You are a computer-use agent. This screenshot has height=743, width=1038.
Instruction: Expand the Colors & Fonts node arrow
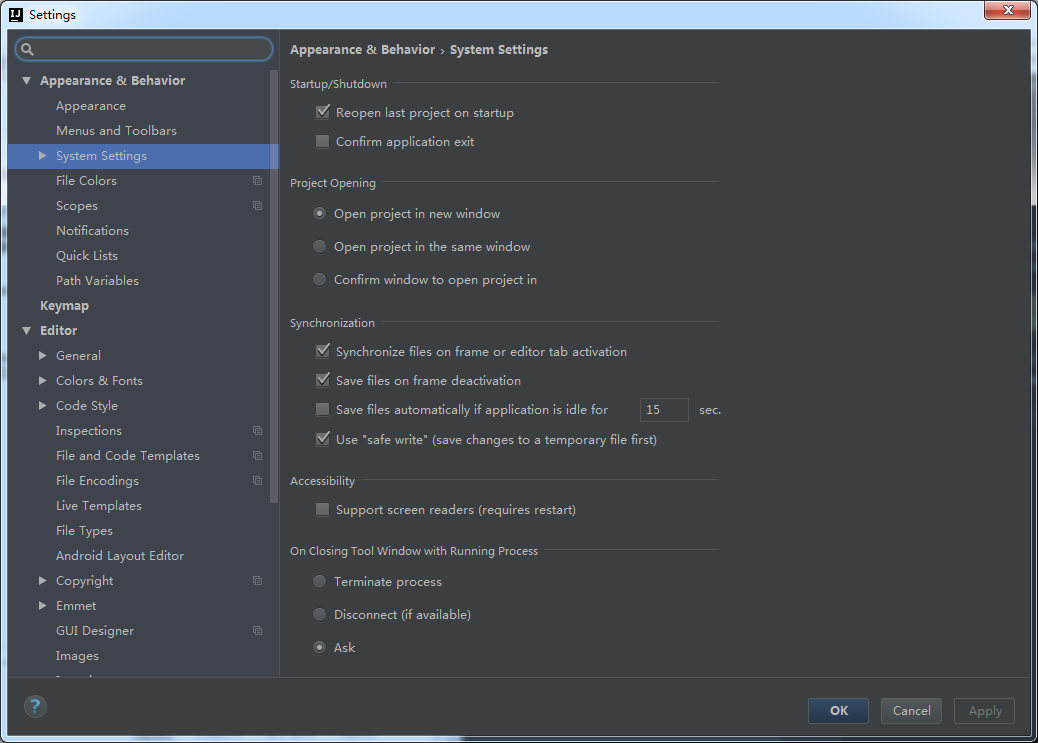[42, 381]
